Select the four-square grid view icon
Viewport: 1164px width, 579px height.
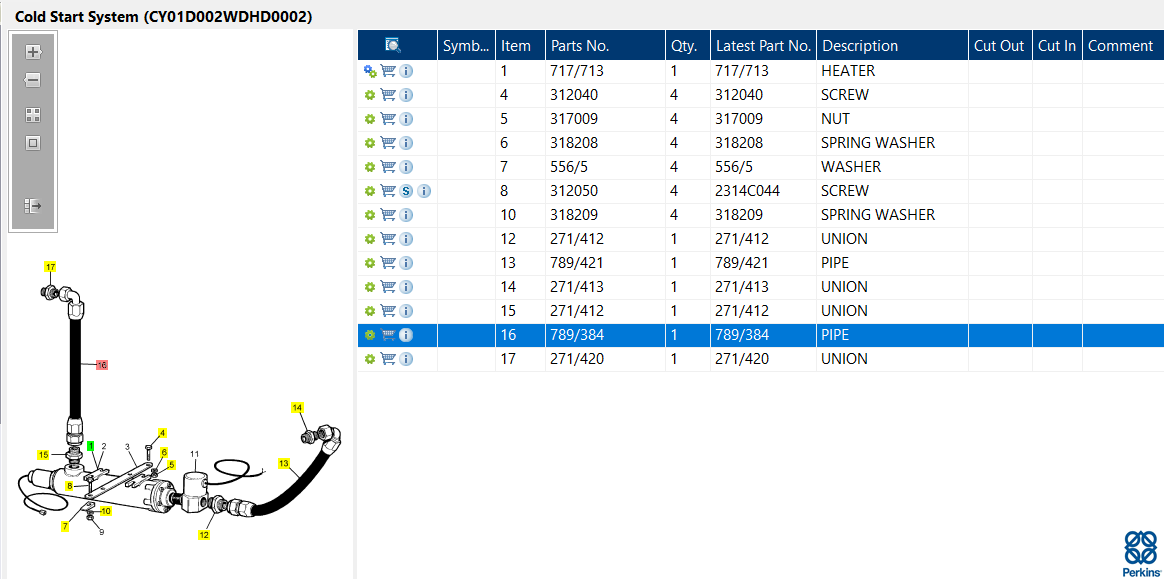click(33, 115)
